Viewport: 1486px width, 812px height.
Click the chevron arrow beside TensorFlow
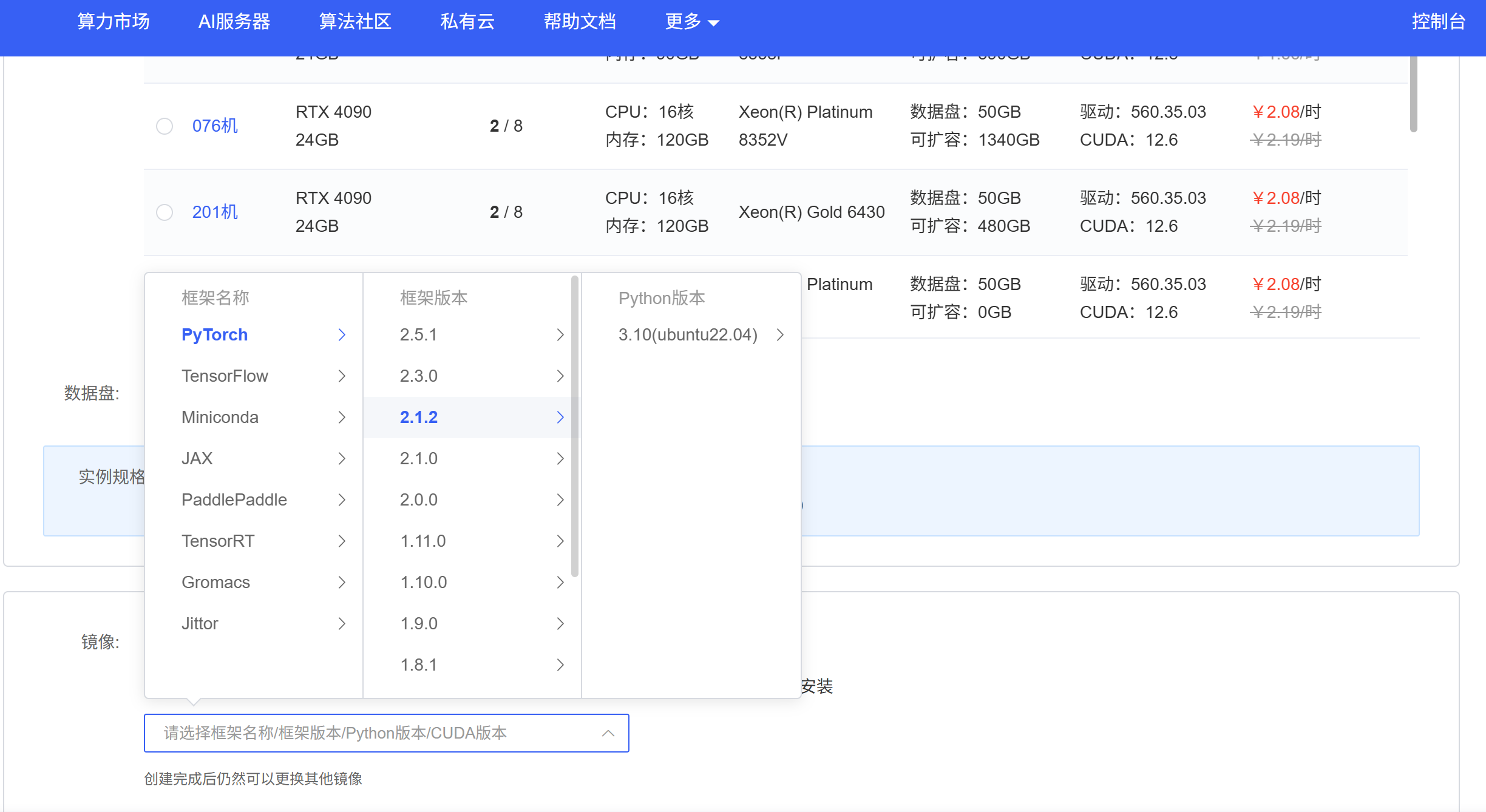[x=342, y=376]
